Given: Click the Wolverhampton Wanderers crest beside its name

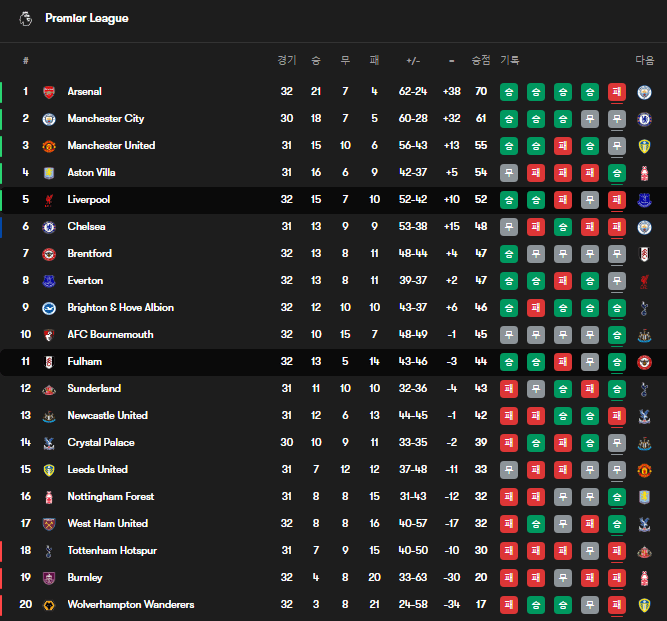Looking at the screenshot, I should click(48, 605).
